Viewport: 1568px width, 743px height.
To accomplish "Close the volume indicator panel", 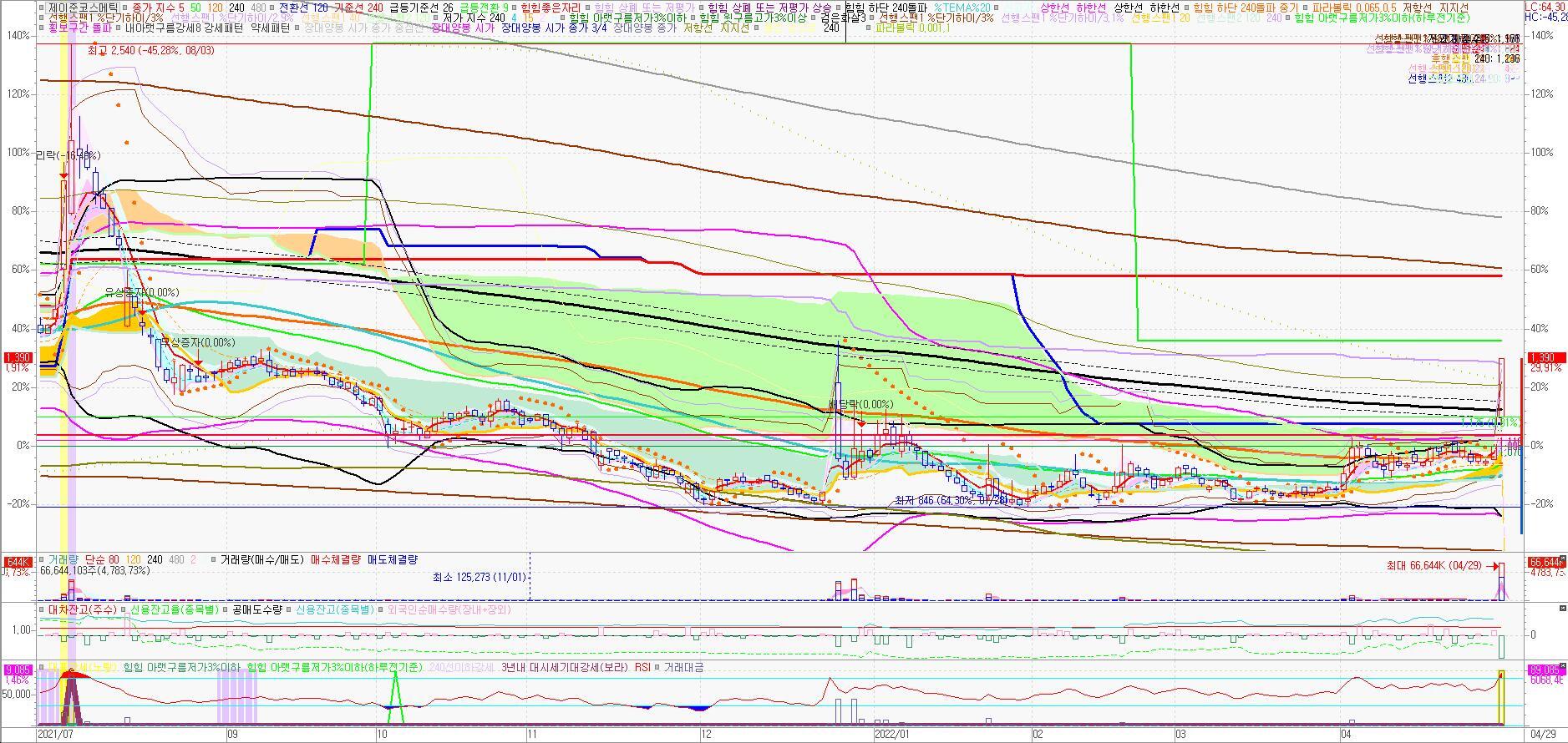I will pos(1563,559).
